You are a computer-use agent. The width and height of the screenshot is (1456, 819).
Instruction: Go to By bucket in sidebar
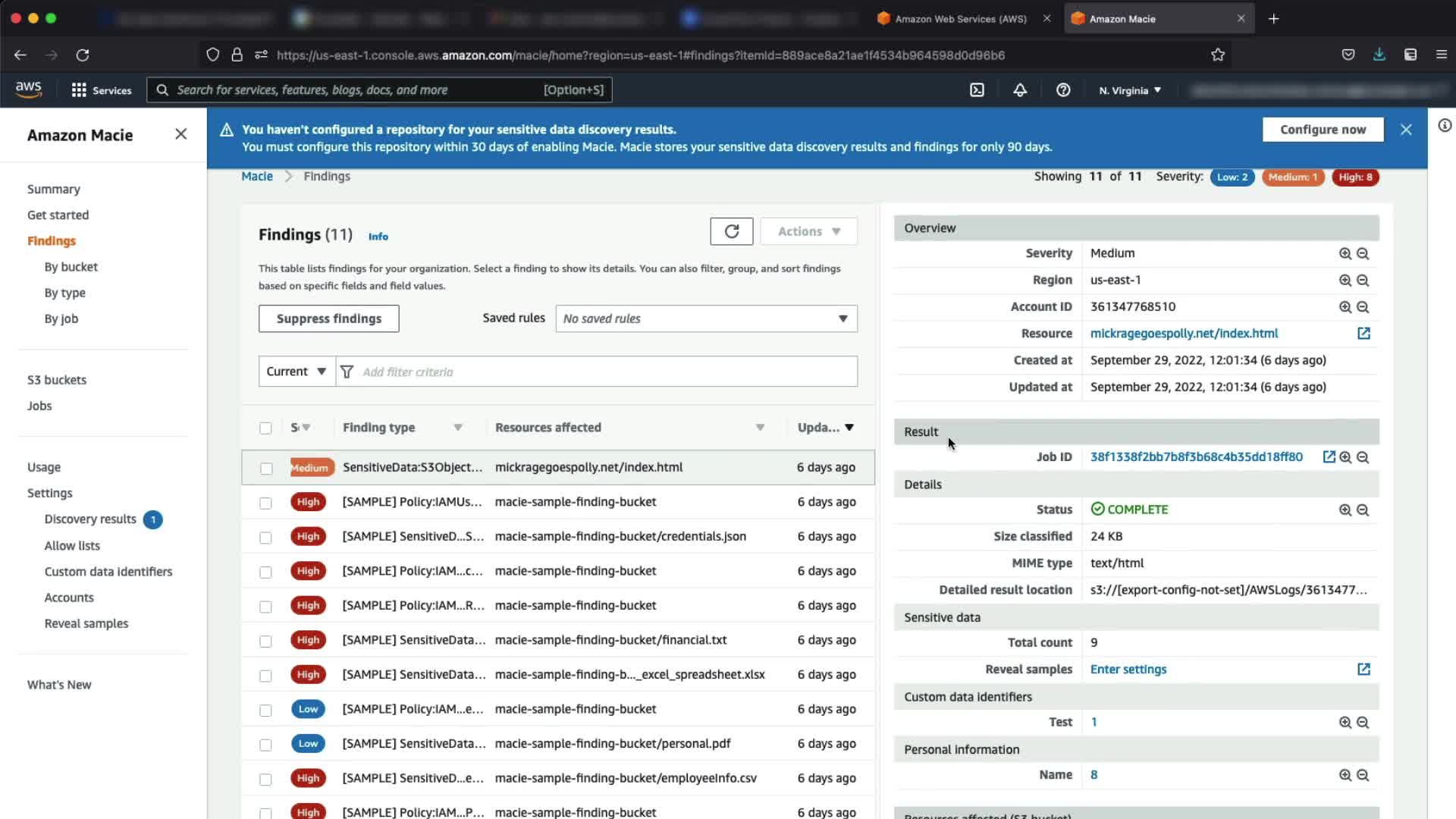coord(71,267)
